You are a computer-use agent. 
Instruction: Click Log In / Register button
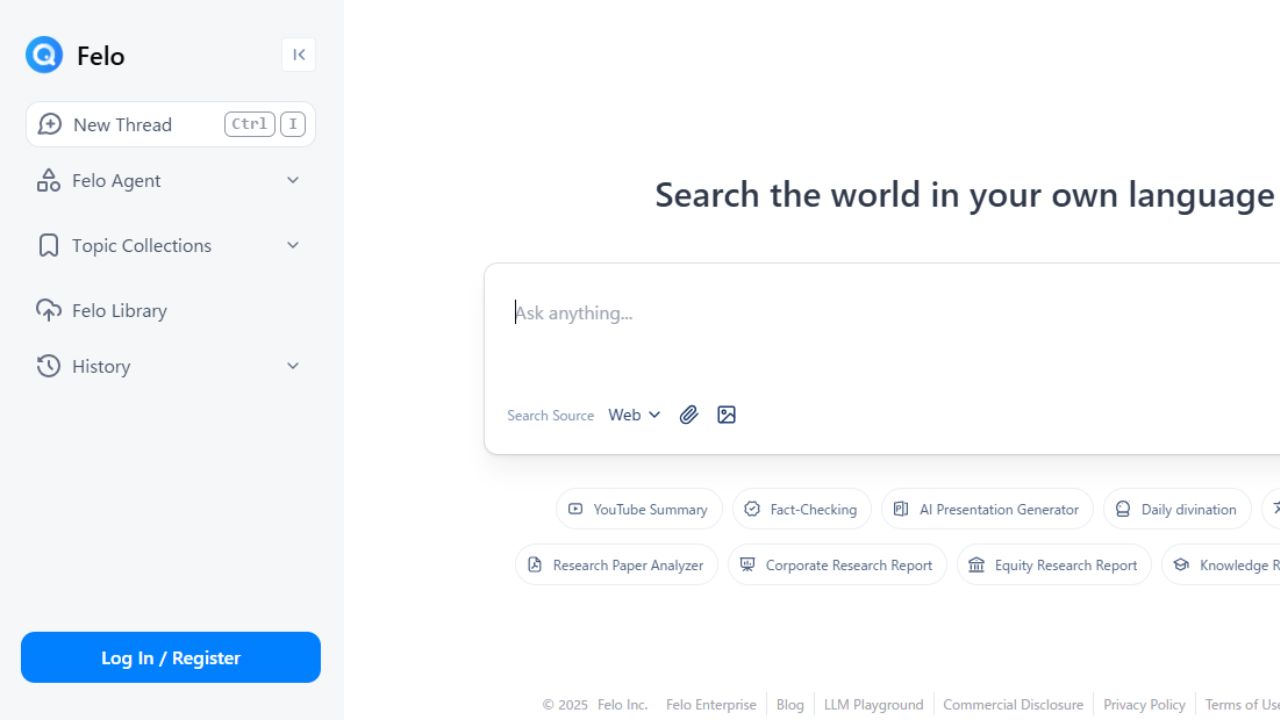pos(171,657)
